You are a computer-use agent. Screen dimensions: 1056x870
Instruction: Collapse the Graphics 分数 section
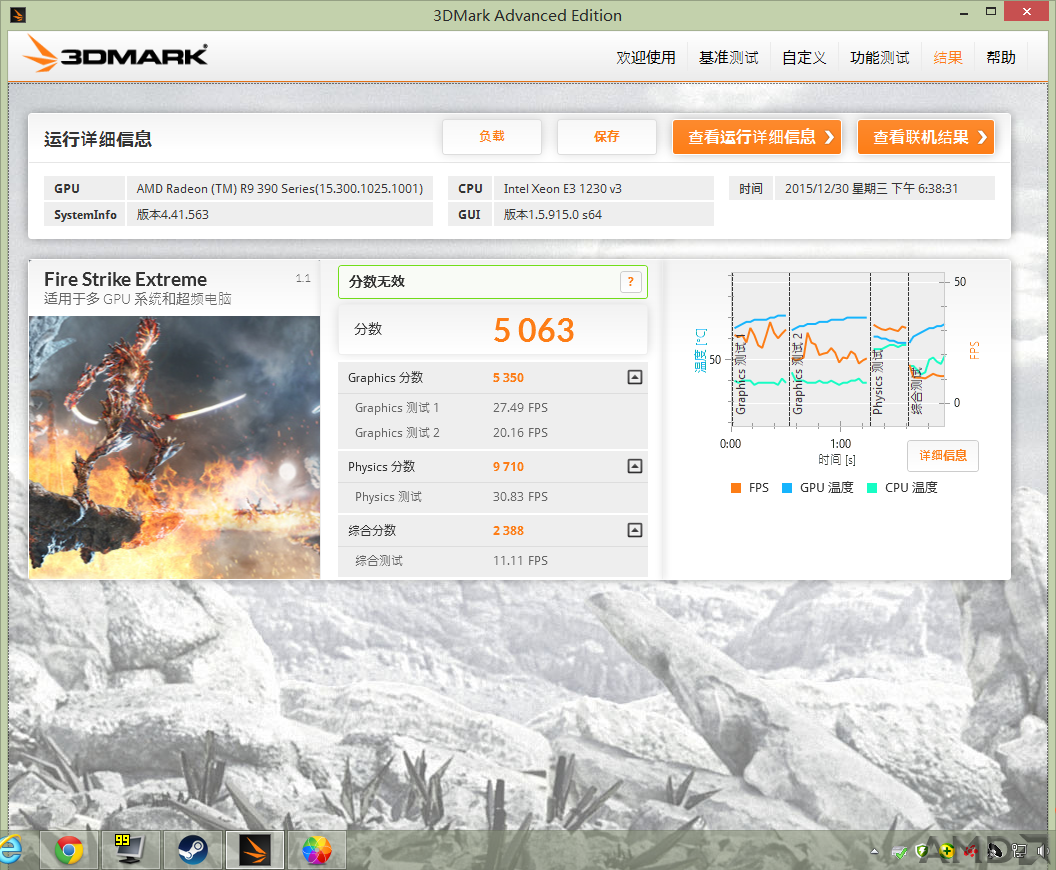634,377
